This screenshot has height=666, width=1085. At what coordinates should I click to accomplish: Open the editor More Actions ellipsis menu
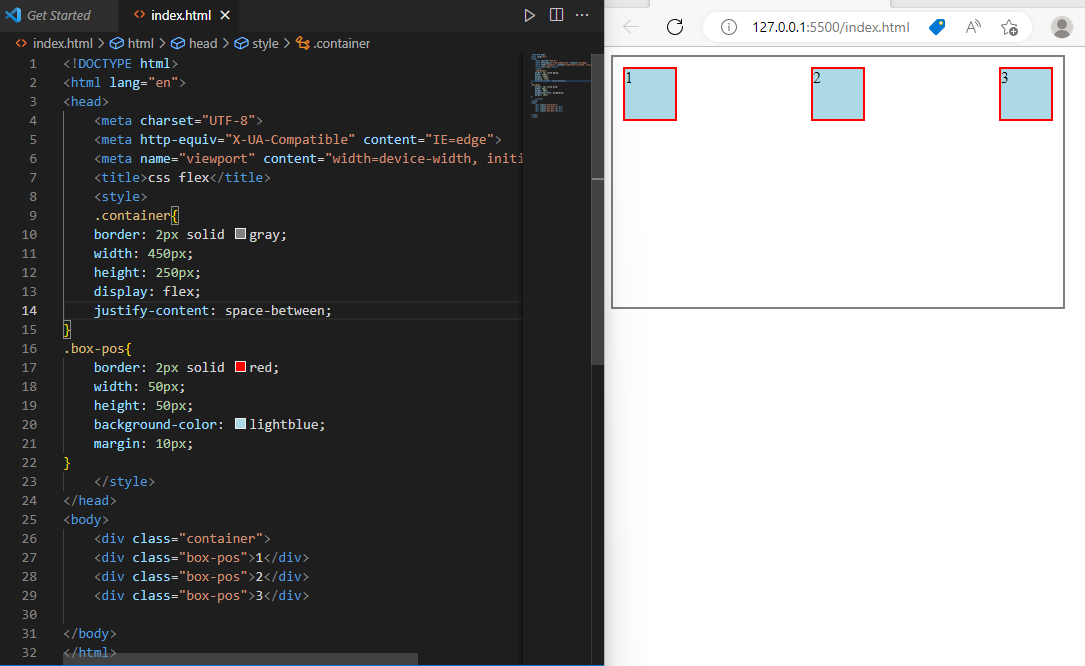pos(582,15)
